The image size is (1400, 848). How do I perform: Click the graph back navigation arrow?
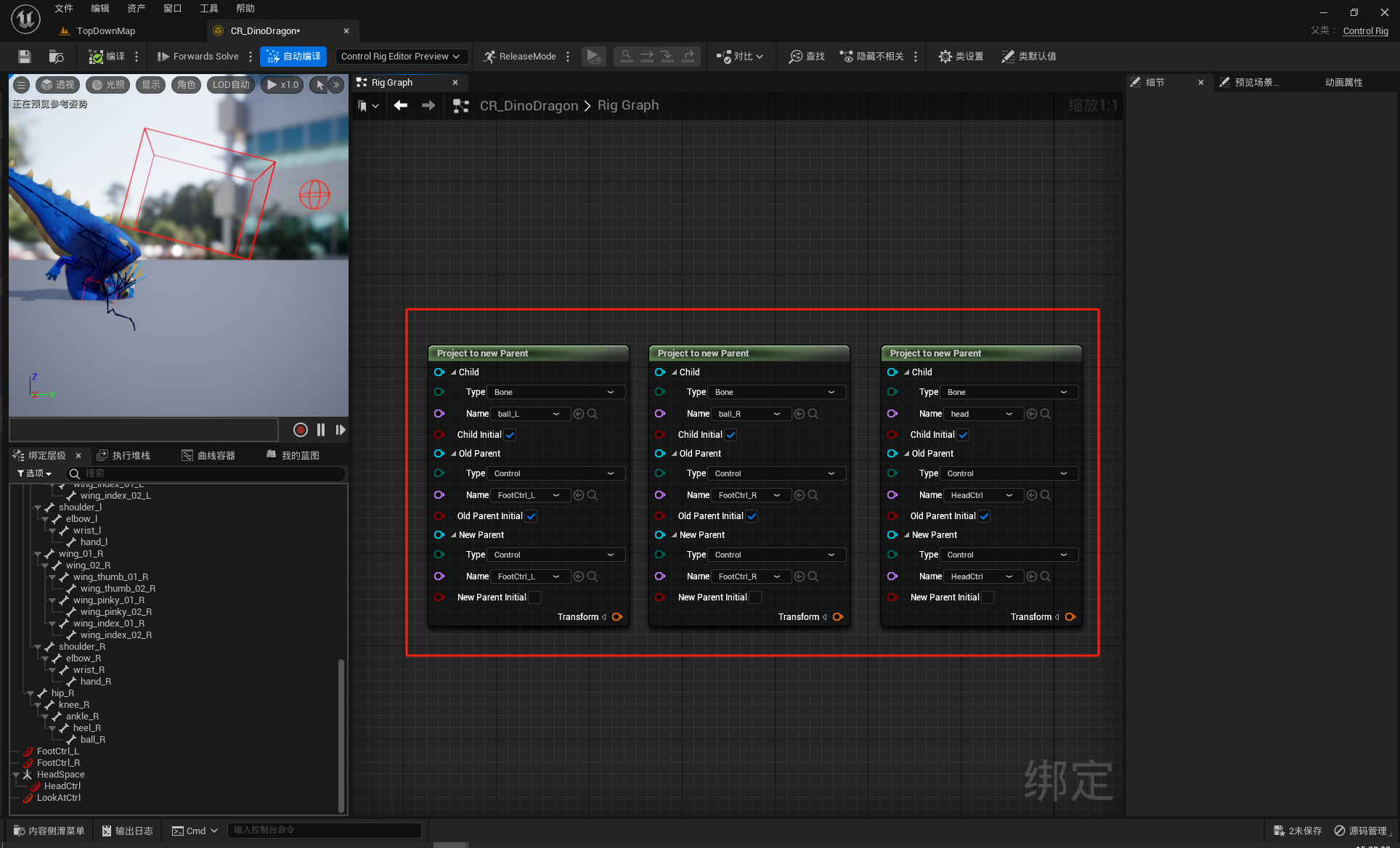pos(400,106)
